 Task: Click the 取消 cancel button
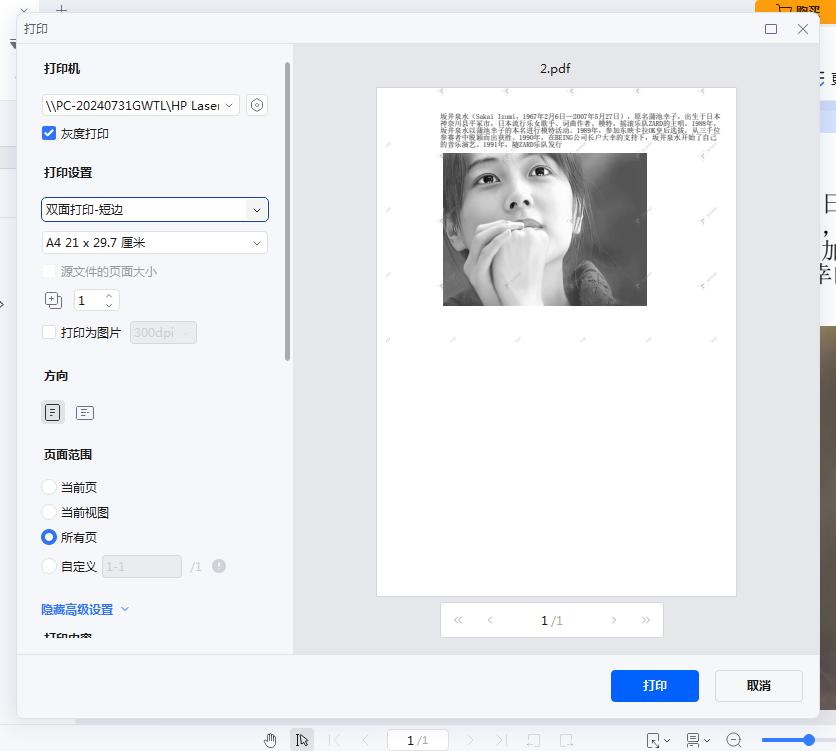(x=758, y=686)
